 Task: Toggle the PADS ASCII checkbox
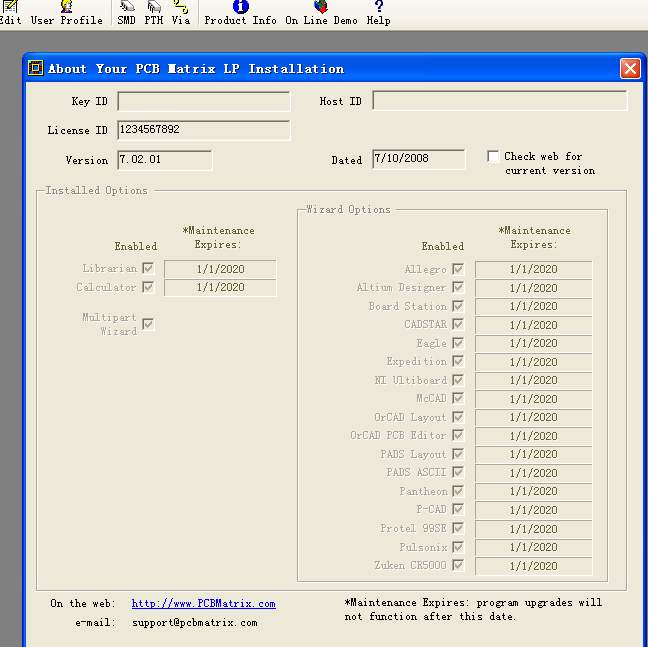pyautogui.click(x=457, y=472)
